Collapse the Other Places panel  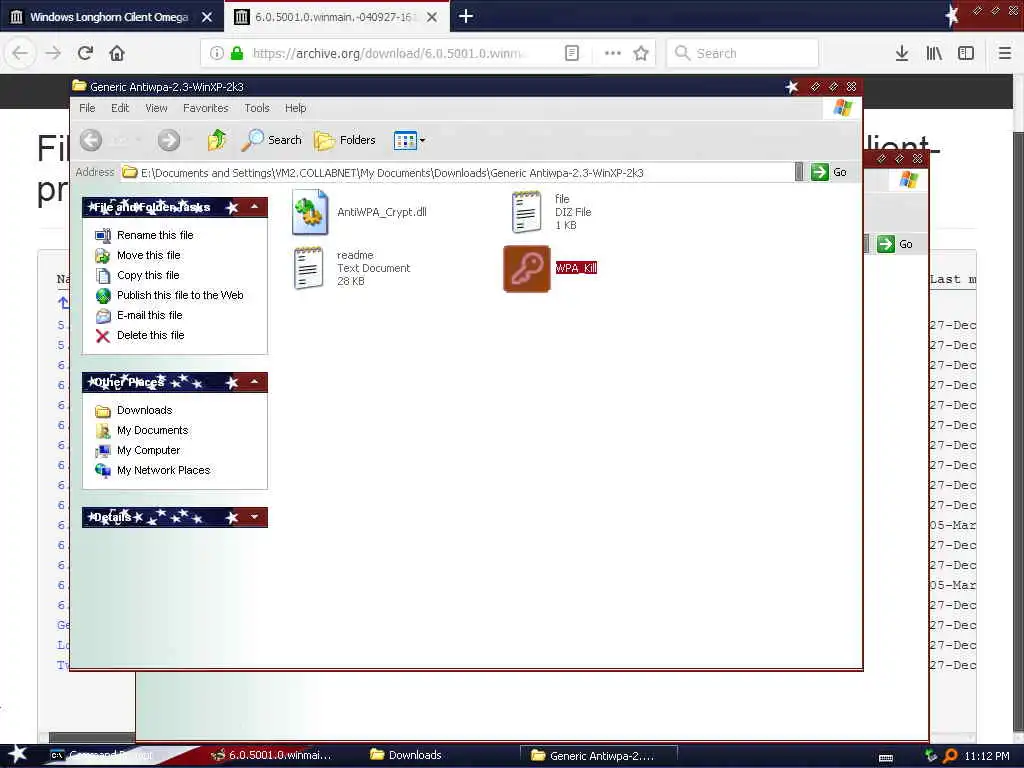tap(255, 382)
